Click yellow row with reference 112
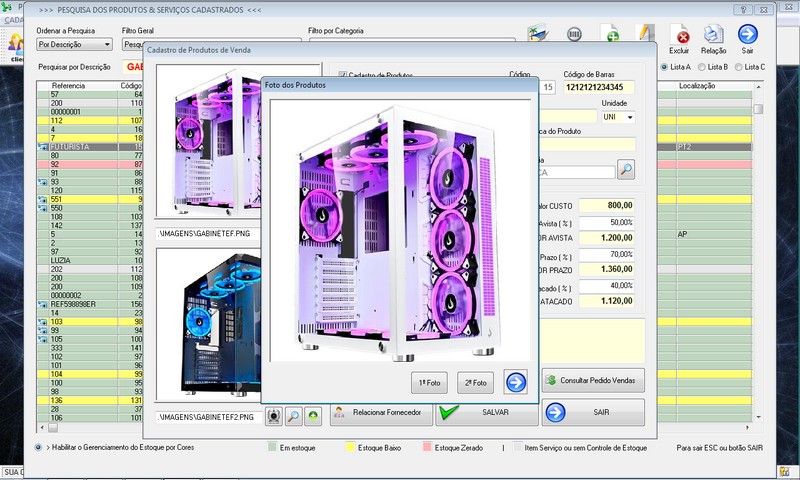This screenshot has height=480, width=800. click(90, 120)
